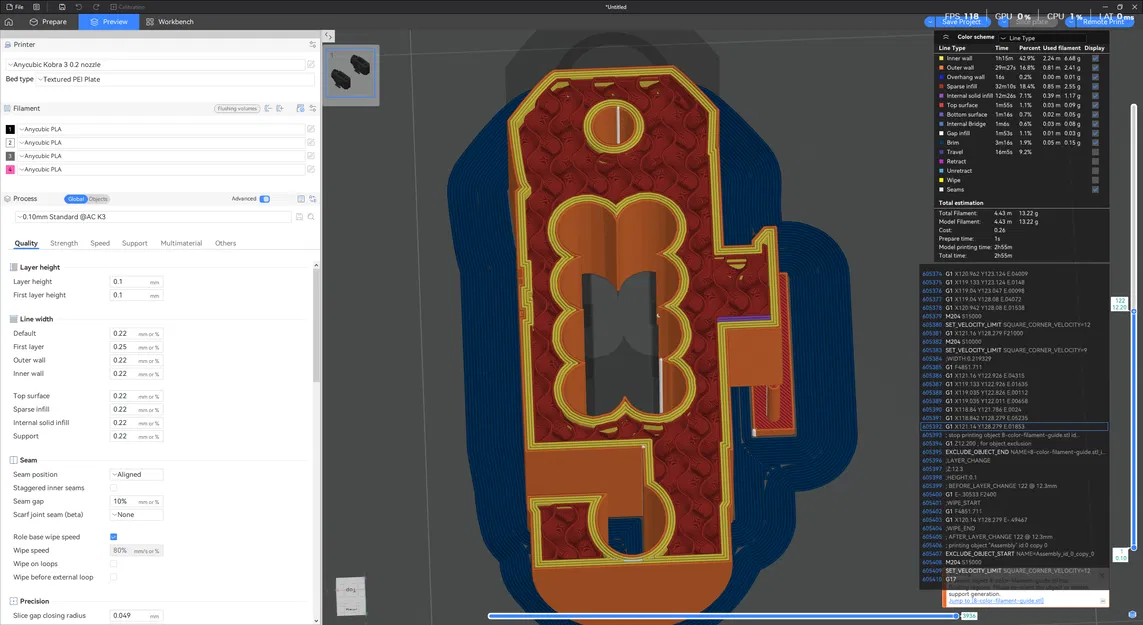Viewport: 1143px width, 625px height.
Task: Switch to the Strength process tab
Action: pyautogui.click(x=63, y=243)
